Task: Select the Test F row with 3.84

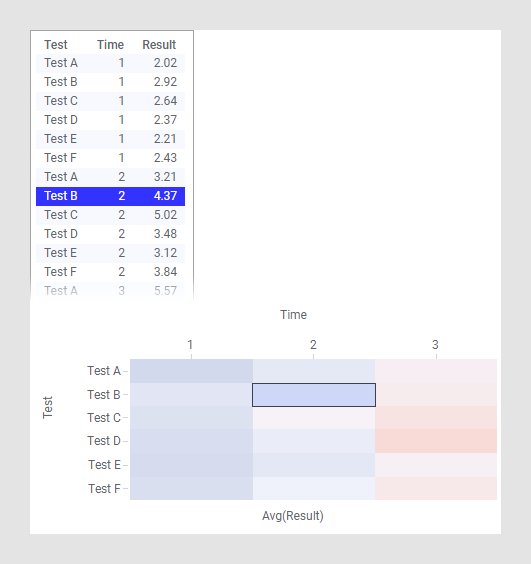Action: click(110, 272)
